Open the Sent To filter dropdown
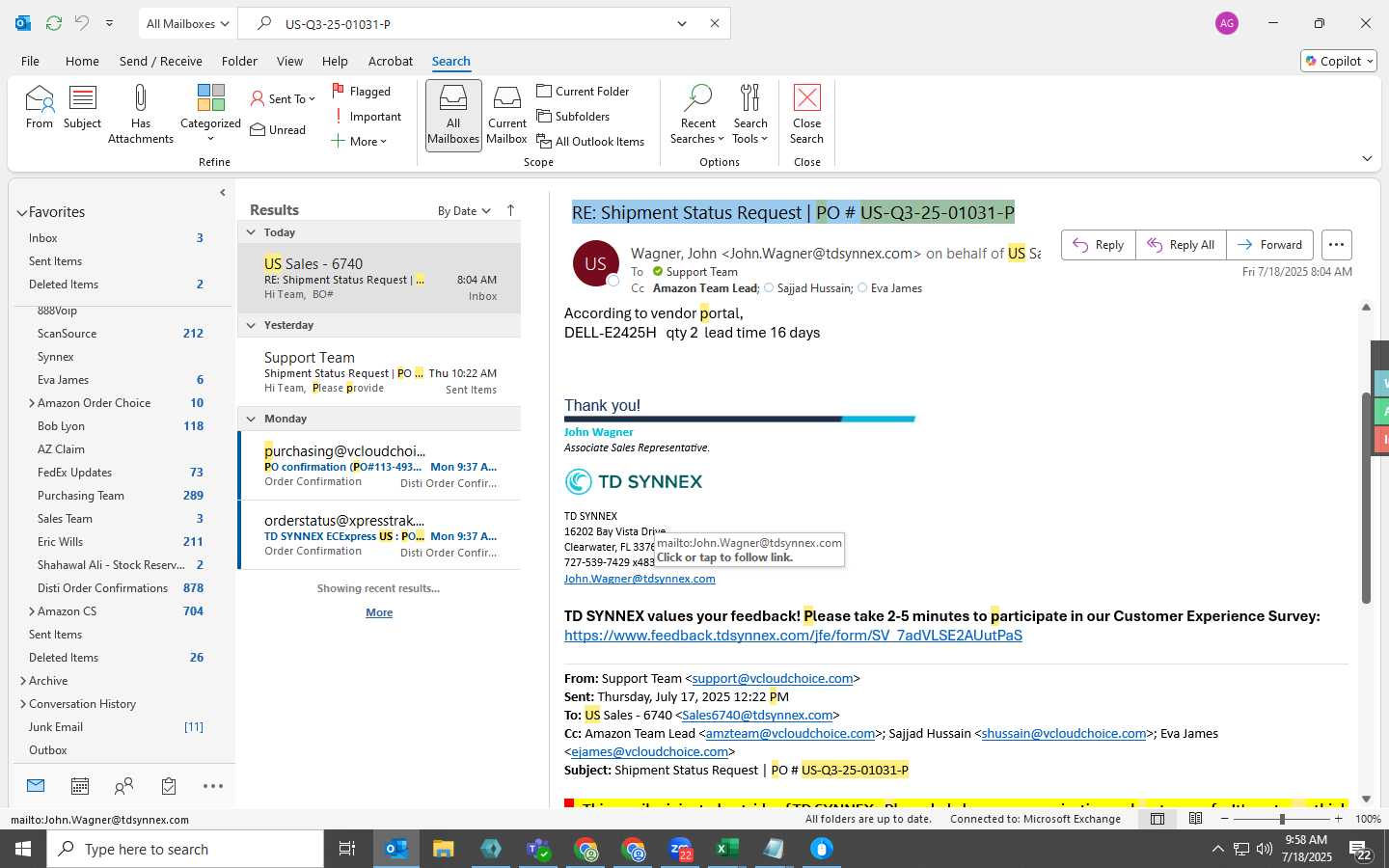The width and height of the screenshot is (1389, 868). click(x=283, y=98)
